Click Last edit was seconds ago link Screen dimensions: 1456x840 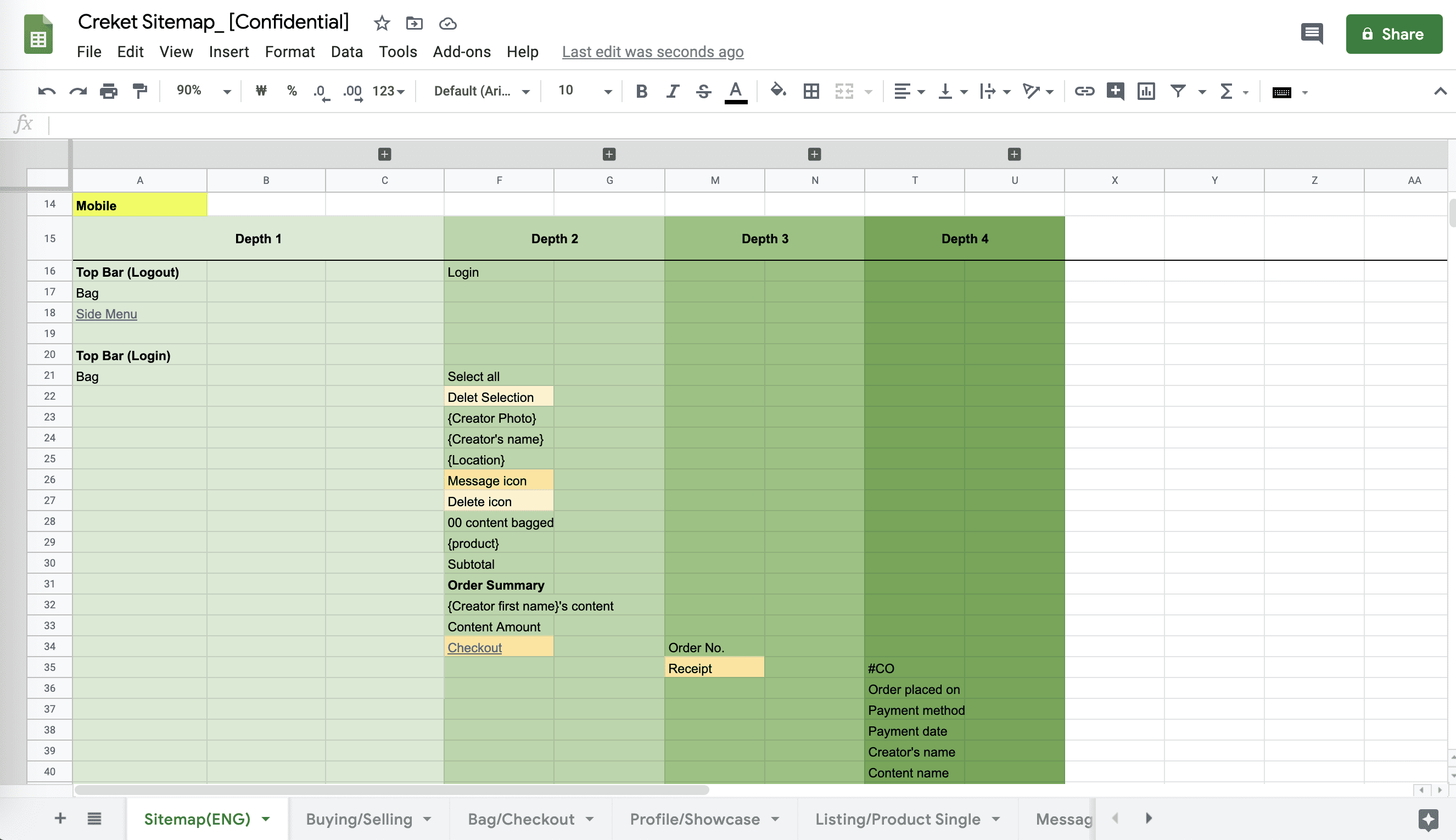click(x=652, y=52)
